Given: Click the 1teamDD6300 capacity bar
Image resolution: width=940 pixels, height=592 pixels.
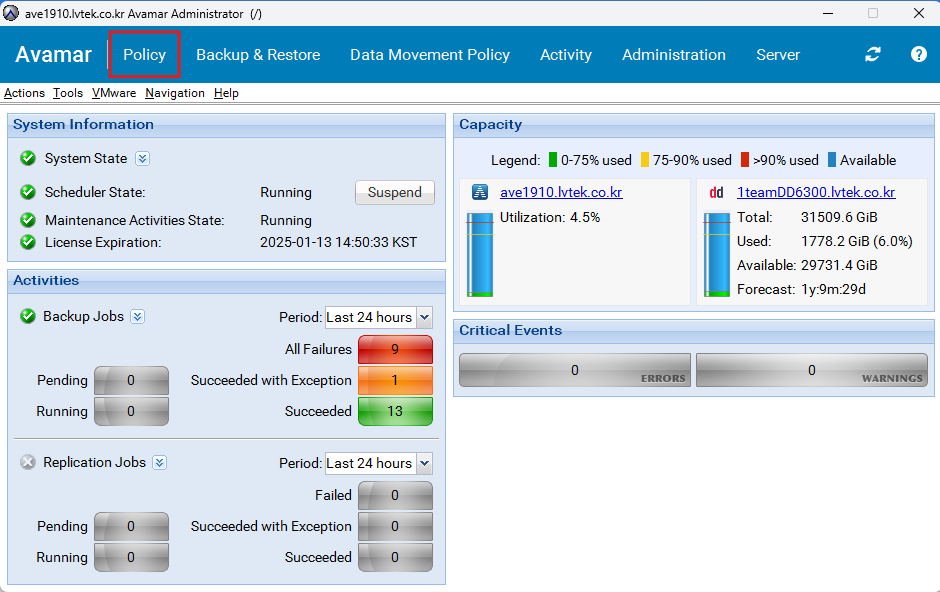Looking at the screenshot, I should coord(716,255).
